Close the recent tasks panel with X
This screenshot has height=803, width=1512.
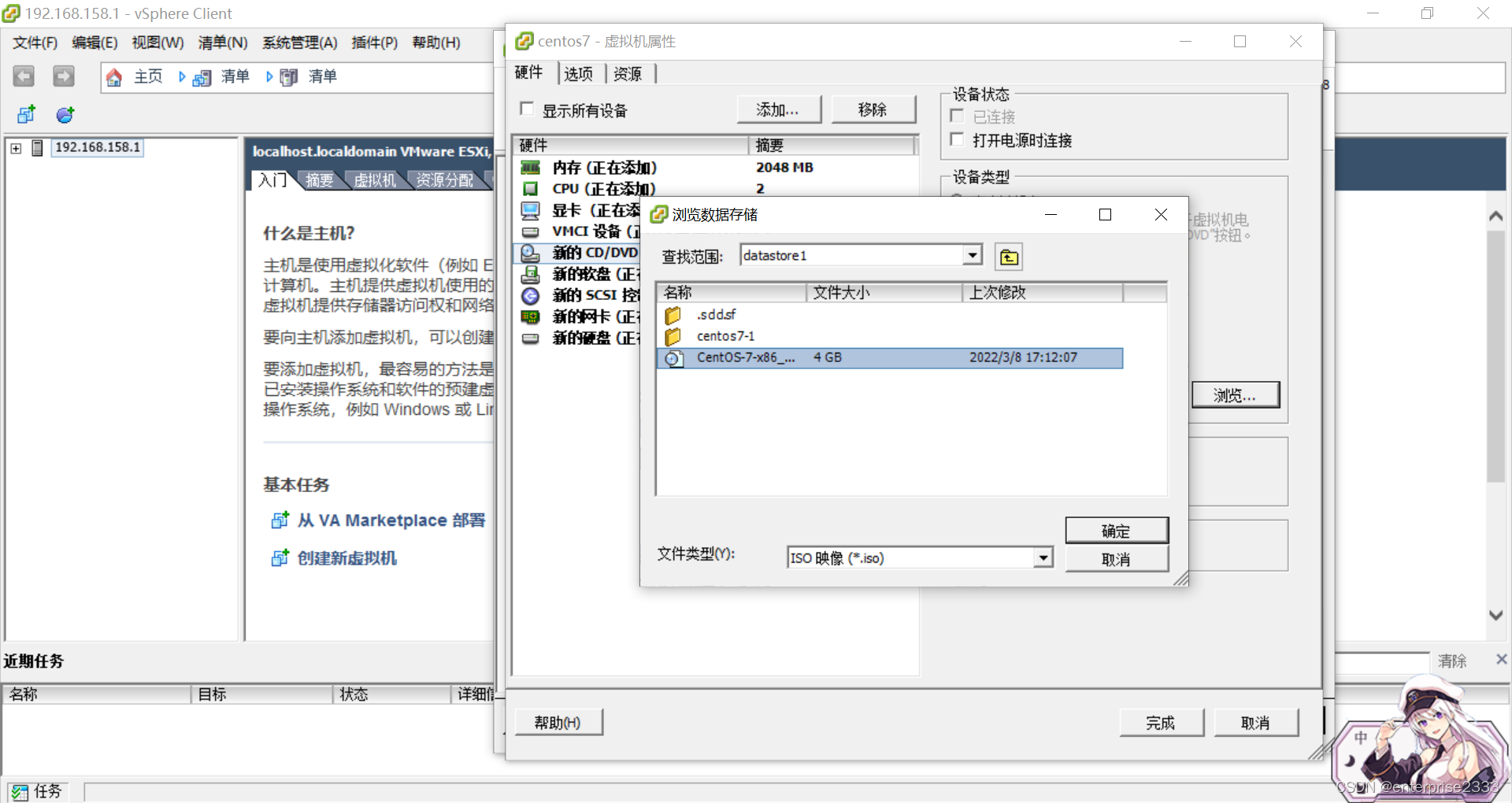pyautogui.click(x=1501, y=660)
